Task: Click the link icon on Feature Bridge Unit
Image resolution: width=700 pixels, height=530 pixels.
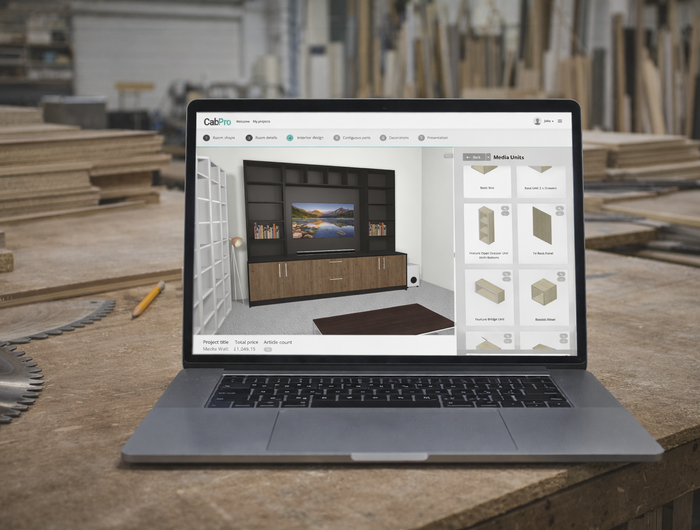Action: tap(505, 275)
